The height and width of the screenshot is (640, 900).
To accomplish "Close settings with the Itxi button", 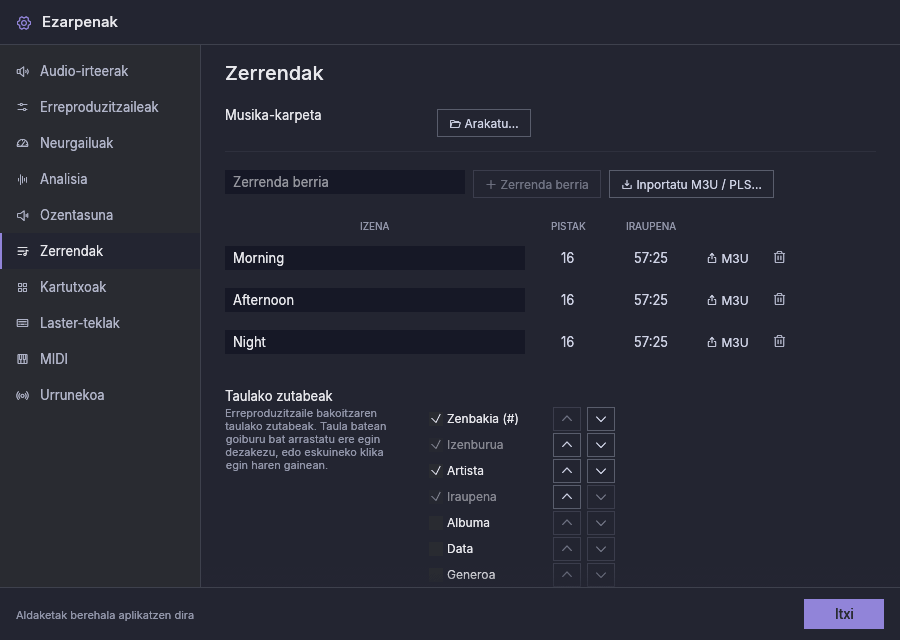I will (844, 614).
